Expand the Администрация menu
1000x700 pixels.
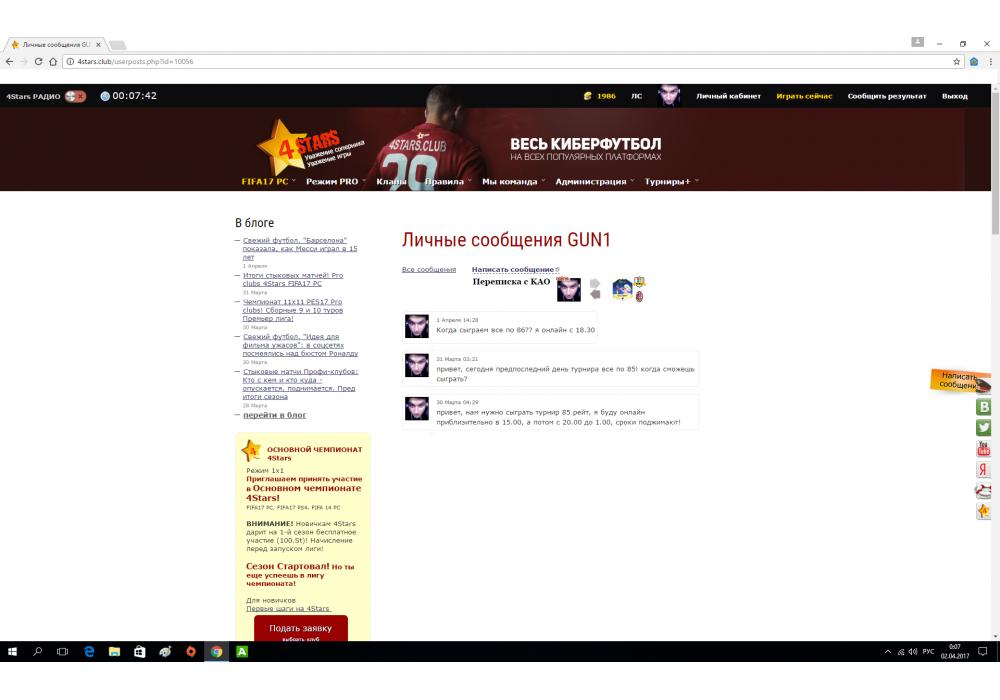click(x=593, y=182)
